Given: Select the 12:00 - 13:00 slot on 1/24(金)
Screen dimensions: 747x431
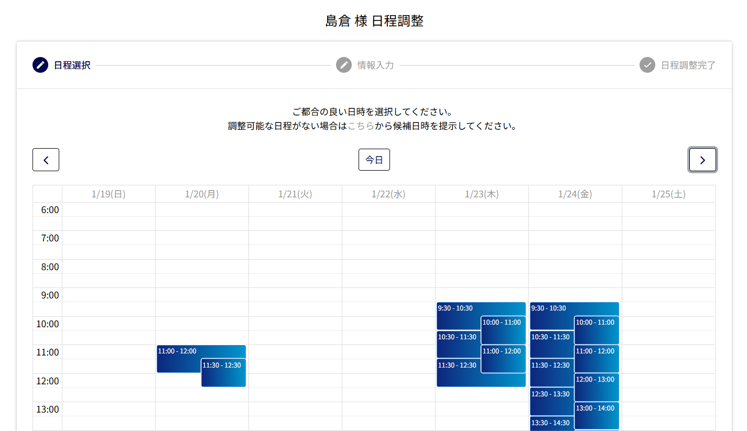Looking at the screenshot, I should pos(596,387).
